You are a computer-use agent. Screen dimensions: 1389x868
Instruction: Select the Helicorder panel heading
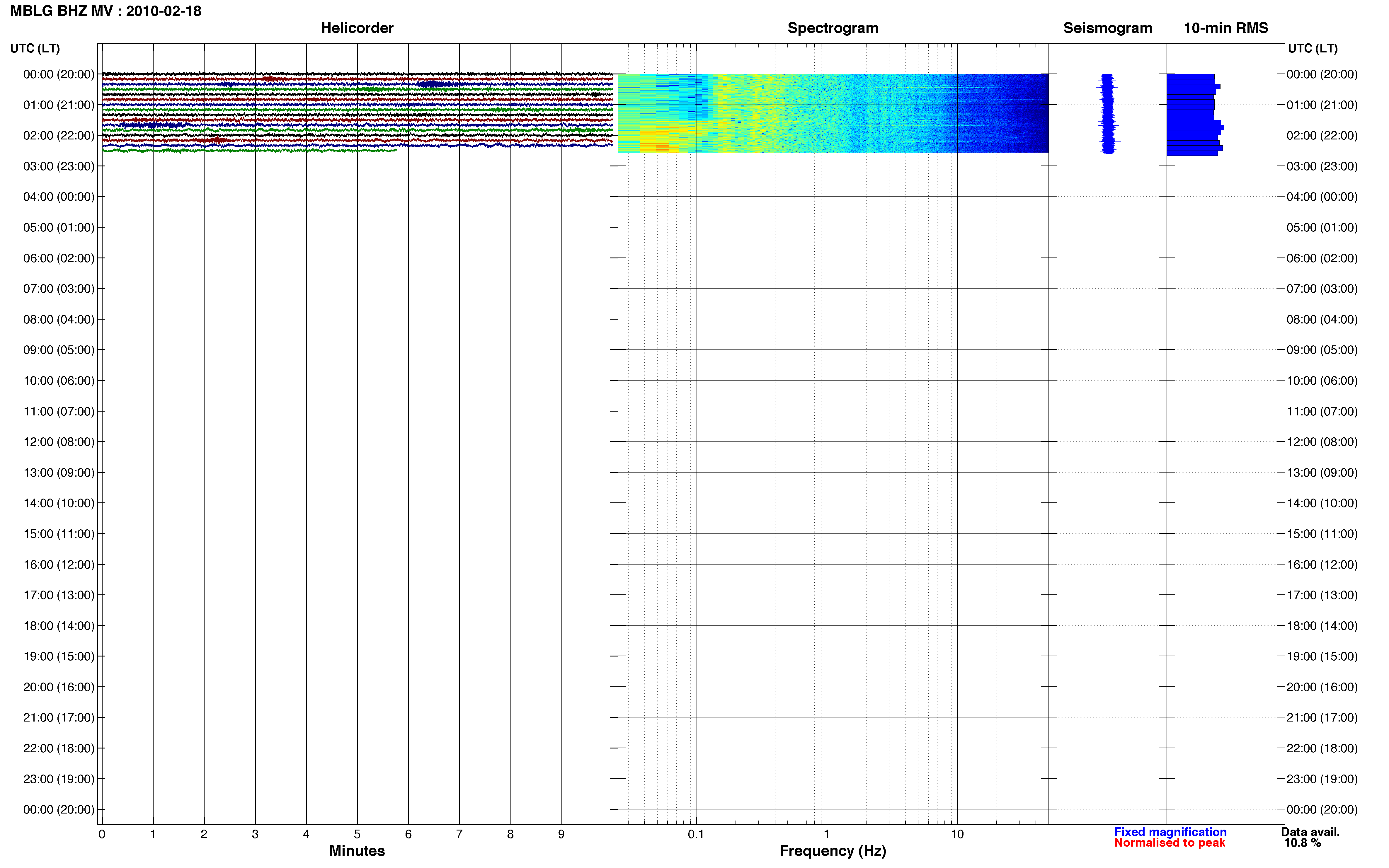357,28
